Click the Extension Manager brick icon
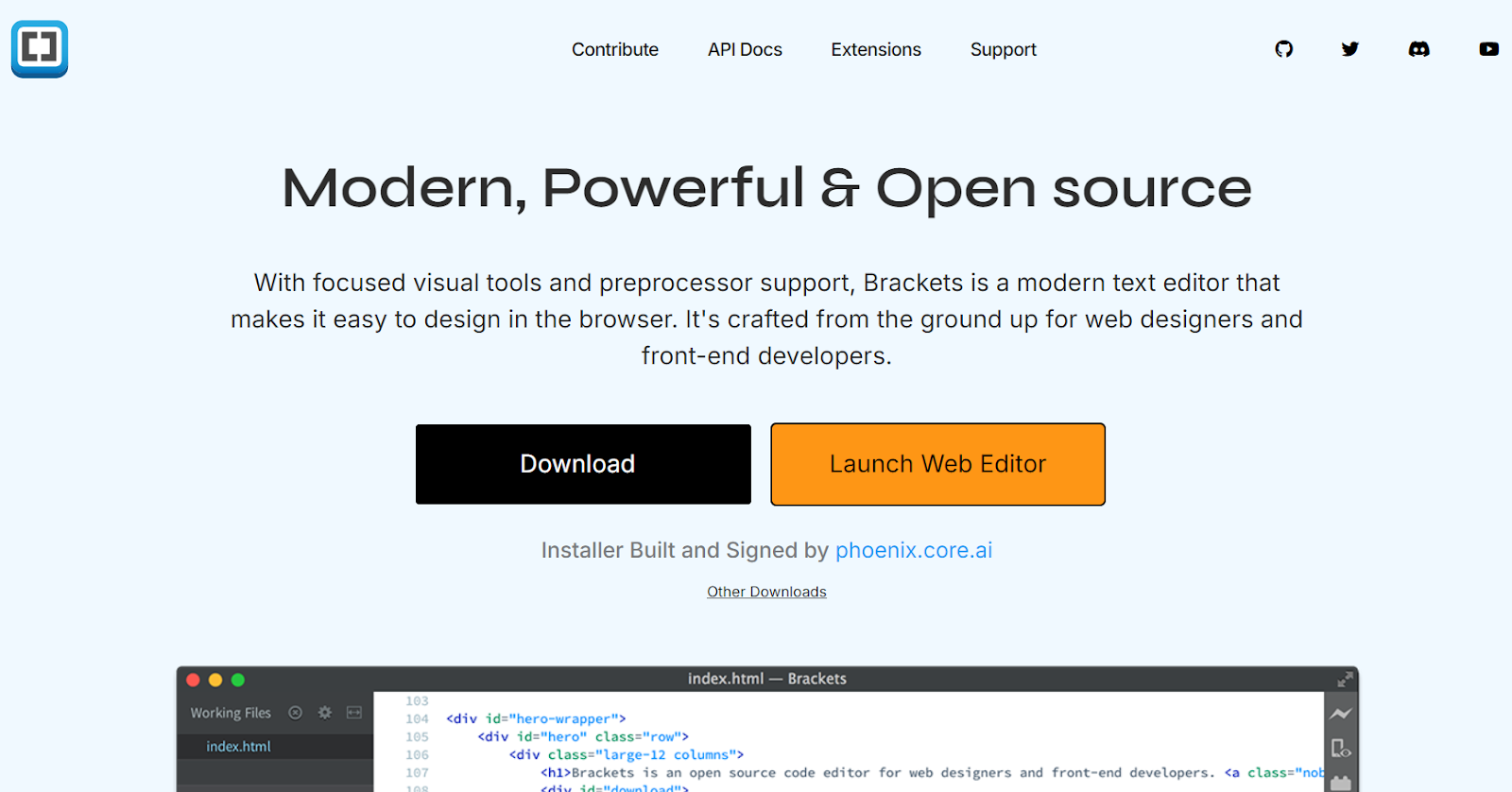 pos(1341,783)
